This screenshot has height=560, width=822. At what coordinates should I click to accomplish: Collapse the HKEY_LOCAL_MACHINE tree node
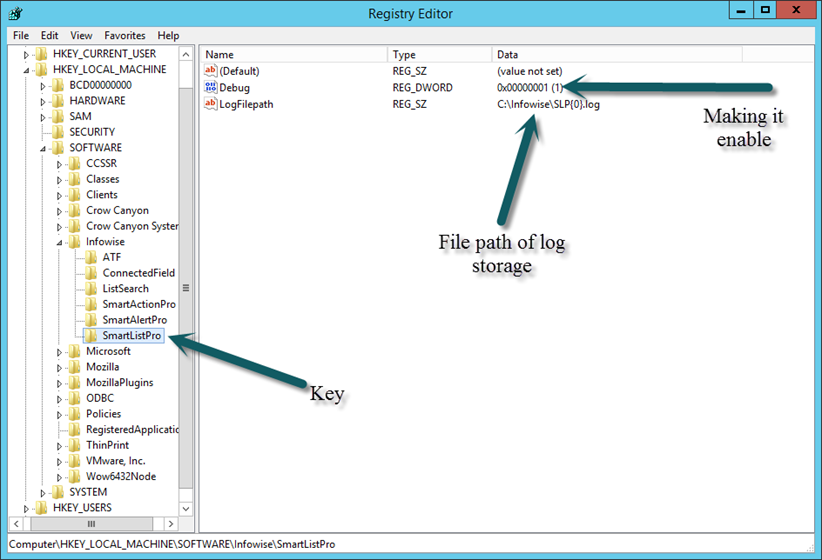(x=27, y=70)
